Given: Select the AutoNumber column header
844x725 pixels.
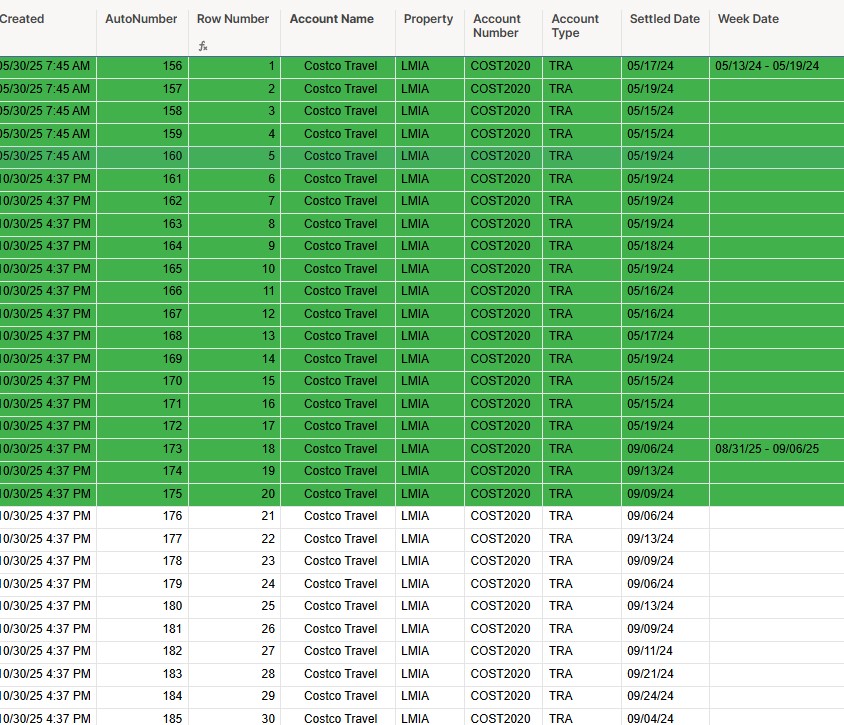Looking at the screenshot, I should pyautogui.click(x=141, y=19).
